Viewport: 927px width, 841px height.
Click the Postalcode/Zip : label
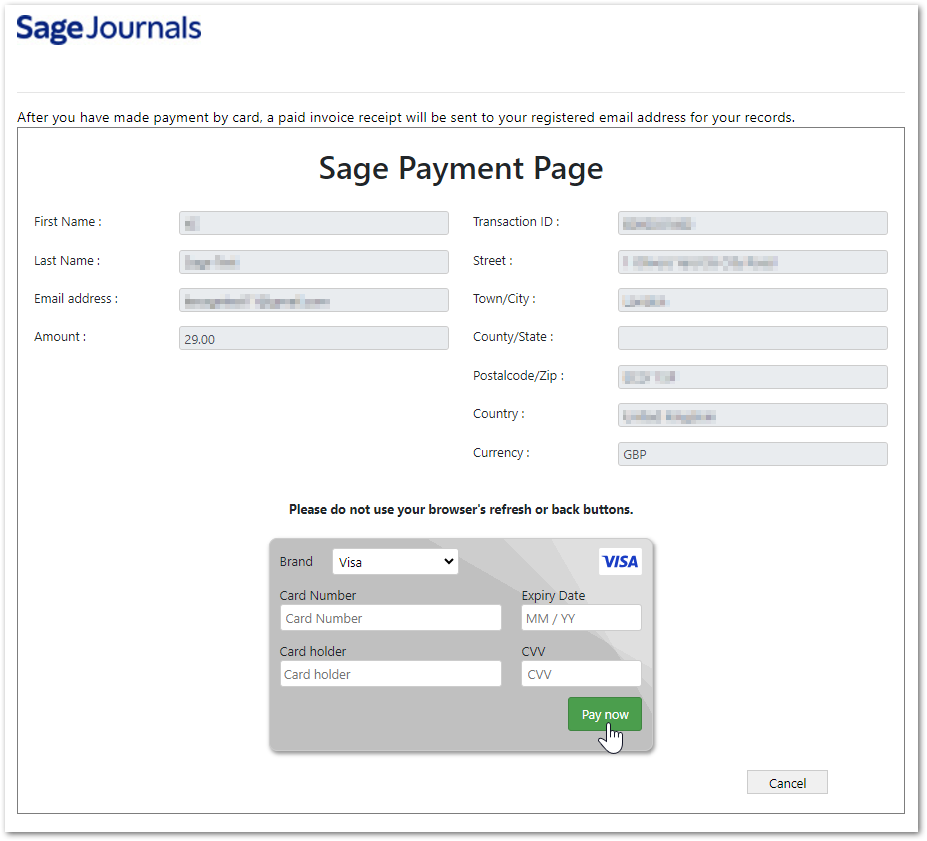[518, 376]
